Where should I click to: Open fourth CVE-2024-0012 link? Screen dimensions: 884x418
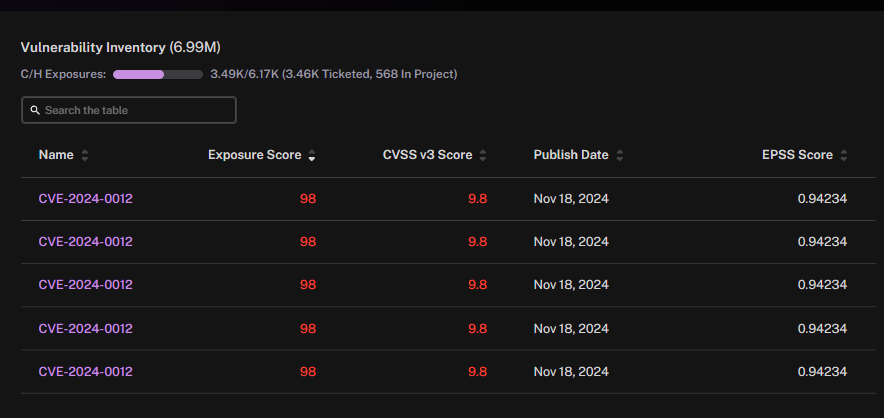tap(86, 328)
